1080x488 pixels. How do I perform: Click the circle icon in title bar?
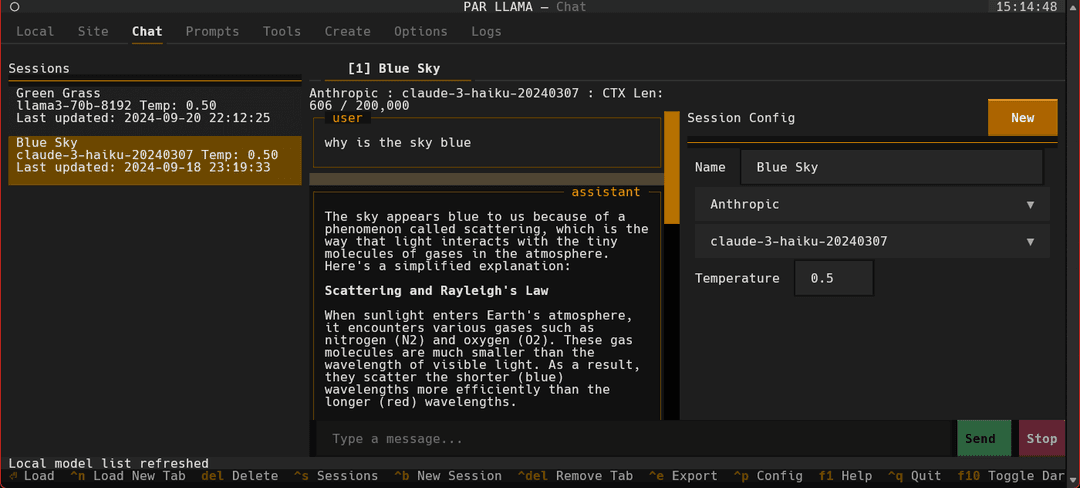(14, 7)
